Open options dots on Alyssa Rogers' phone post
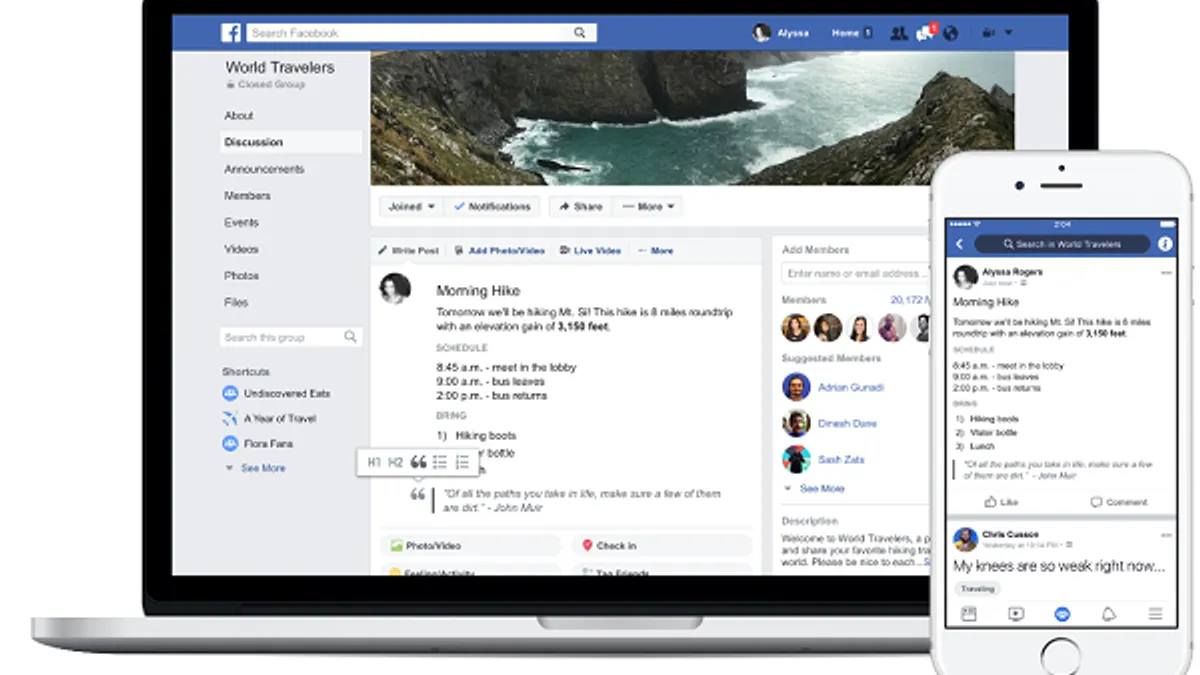 (x=1166, y=272)
